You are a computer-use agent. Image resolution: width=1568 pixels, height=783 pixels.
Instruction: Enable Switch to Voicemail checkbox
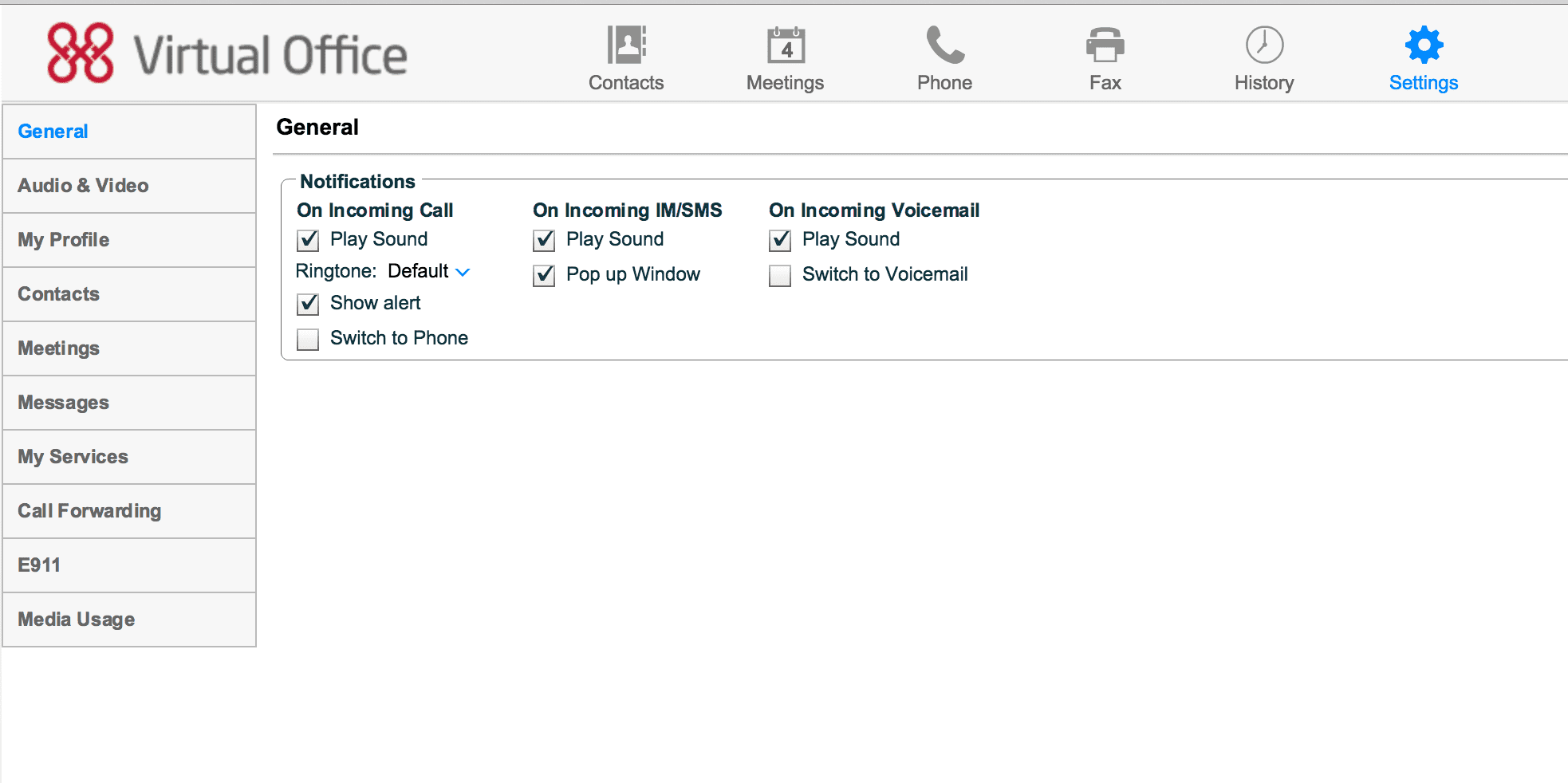(x=780, y=275)
